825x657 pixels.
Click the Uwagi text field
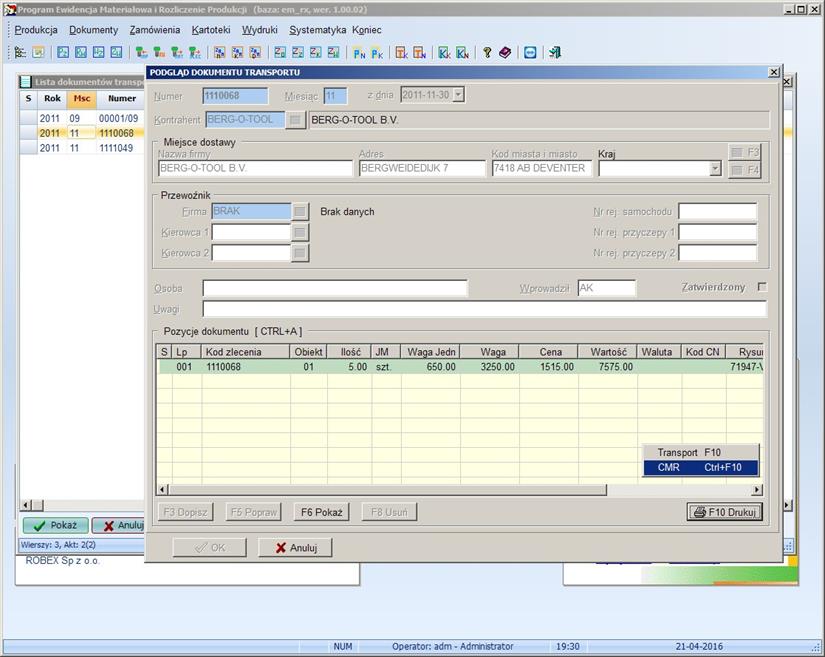484,309
